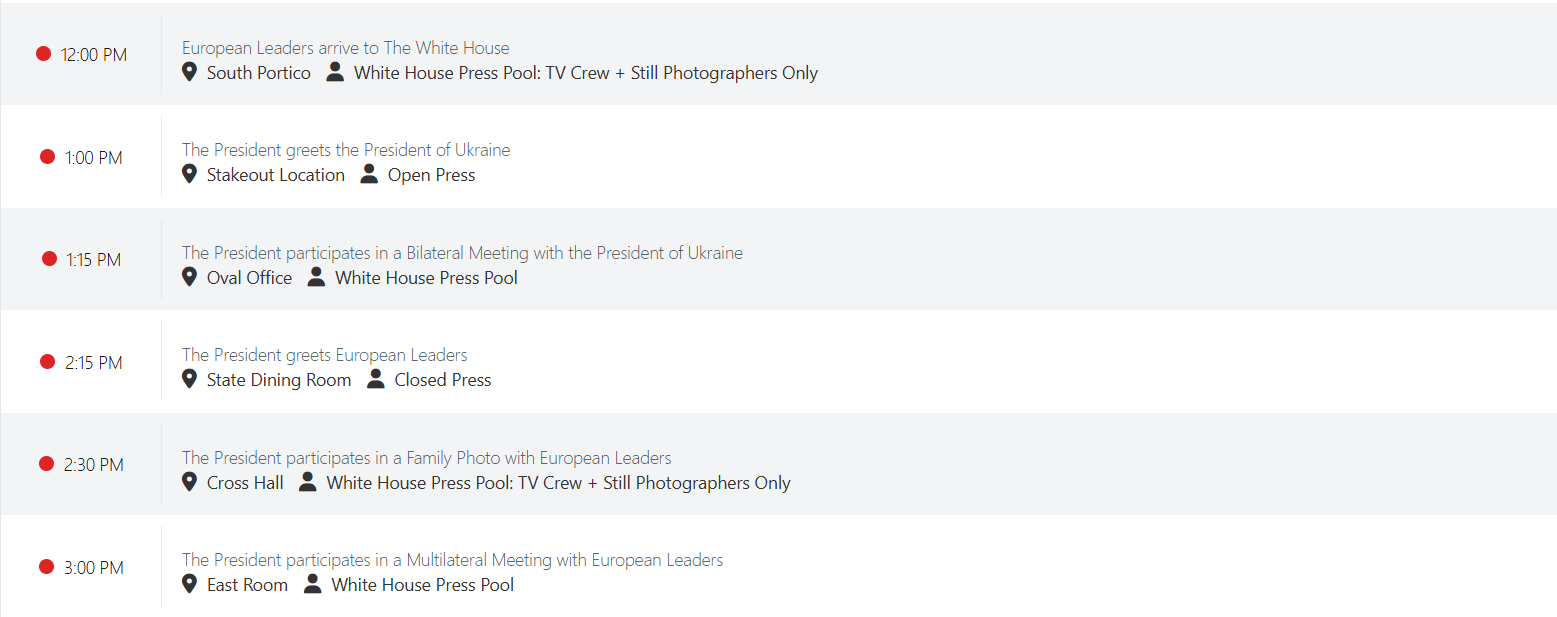Click the location pin beside Stakeout Location
Viewport: 1557px width, 617px height.
(x=189, y=174)
